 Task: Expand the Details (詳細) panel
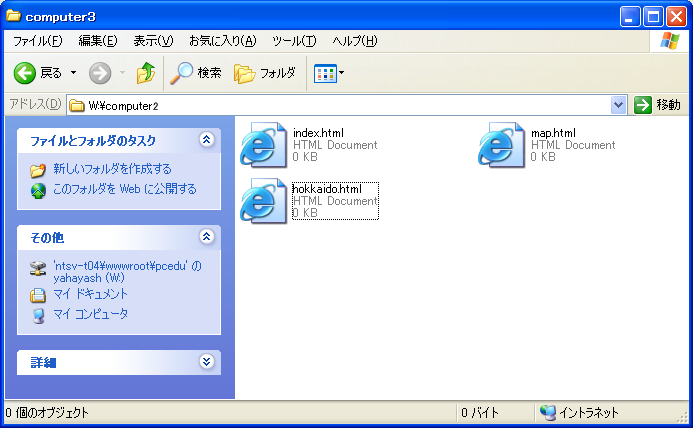206,362
